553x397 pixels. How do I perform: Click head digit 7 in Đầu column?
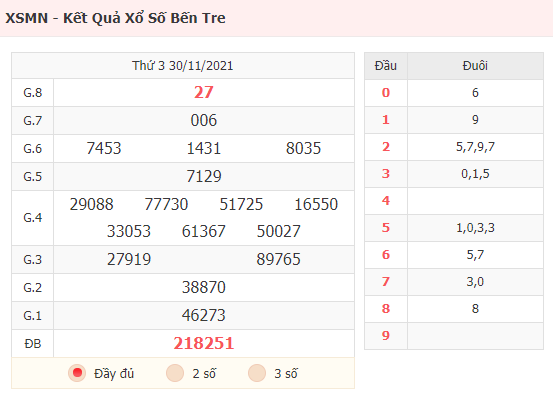tap(386, 281)
